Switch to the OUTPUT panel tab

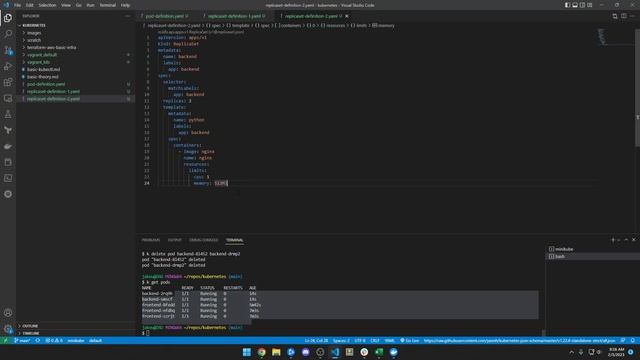click(x=174, y=240)
